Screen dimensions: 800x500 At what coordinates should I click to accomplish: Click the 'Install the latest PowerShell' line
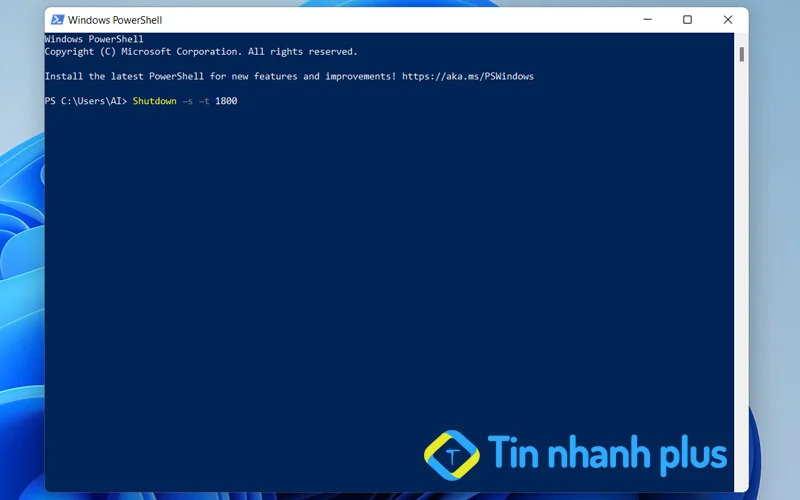(289, 77)
